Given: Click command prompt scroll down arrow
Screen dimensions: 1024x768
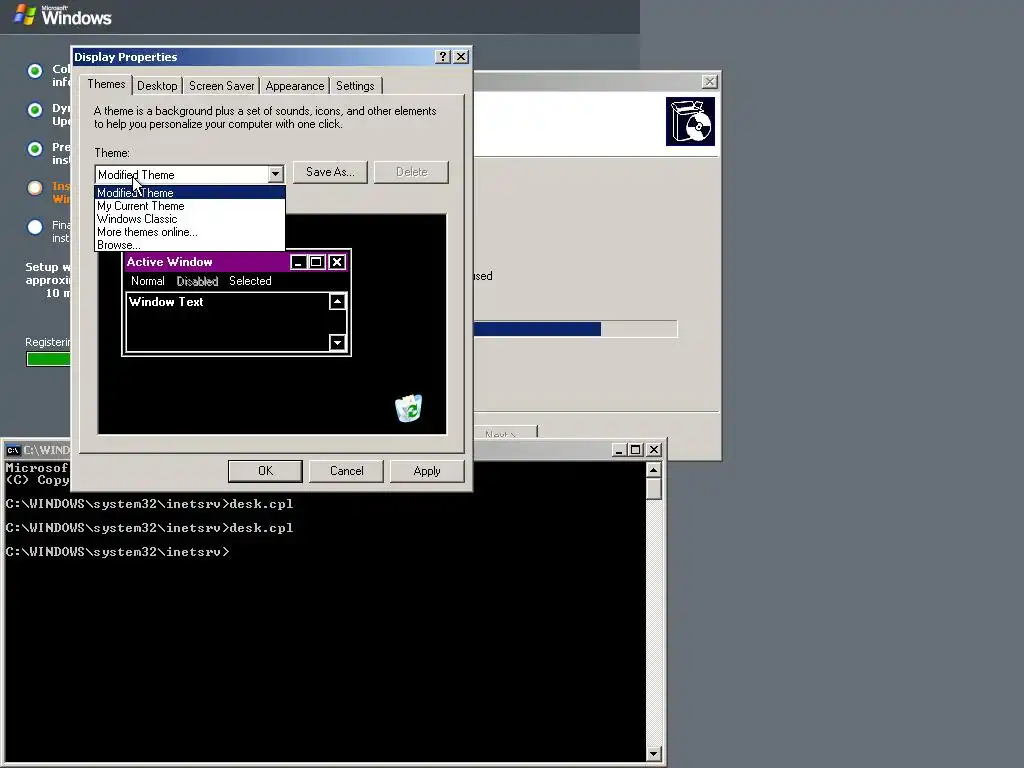Looking at the screenshot, I should point(654,754).
